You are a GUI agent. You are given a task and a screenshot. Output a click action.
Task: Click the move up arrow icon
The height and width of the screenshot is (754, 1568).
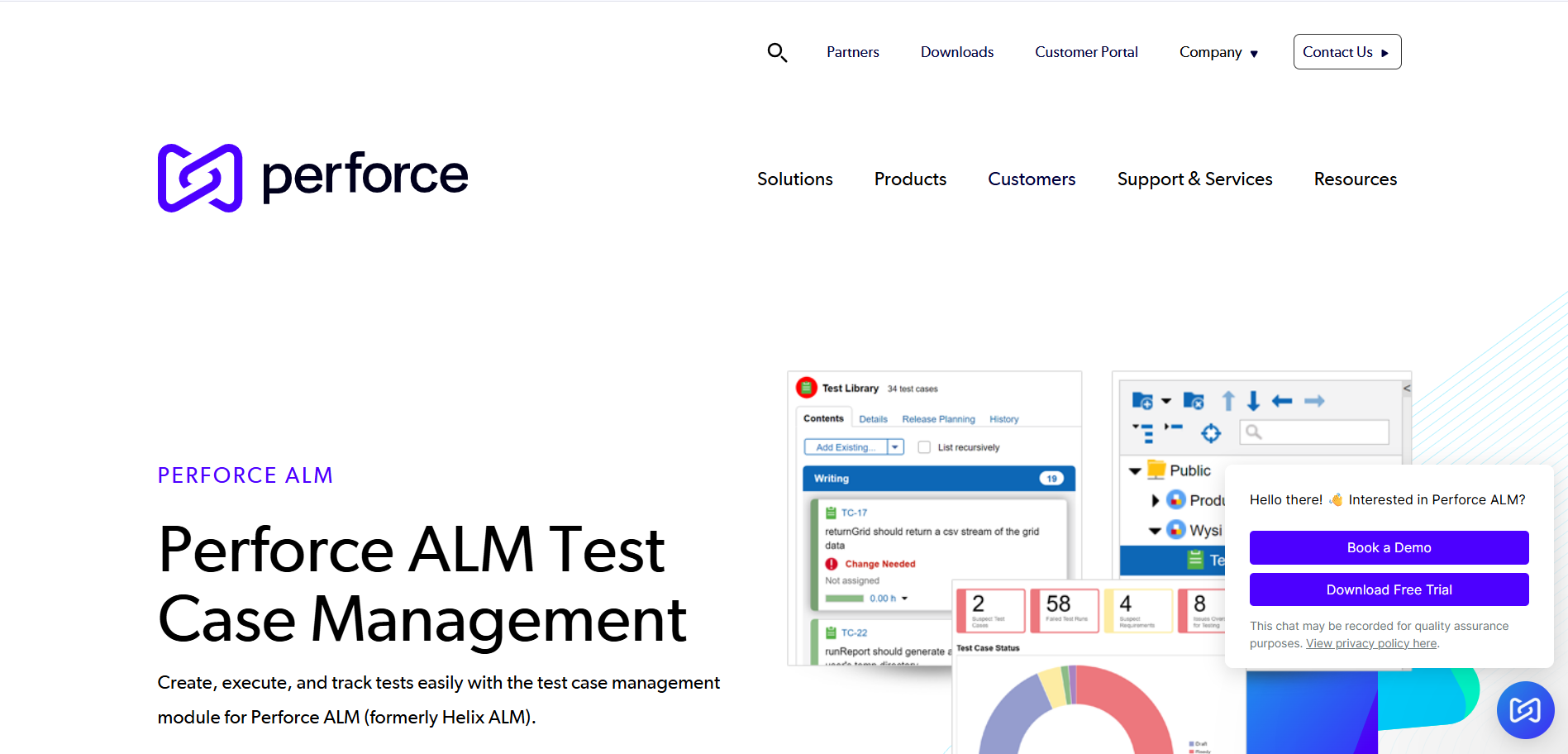tap(1228, 401)
